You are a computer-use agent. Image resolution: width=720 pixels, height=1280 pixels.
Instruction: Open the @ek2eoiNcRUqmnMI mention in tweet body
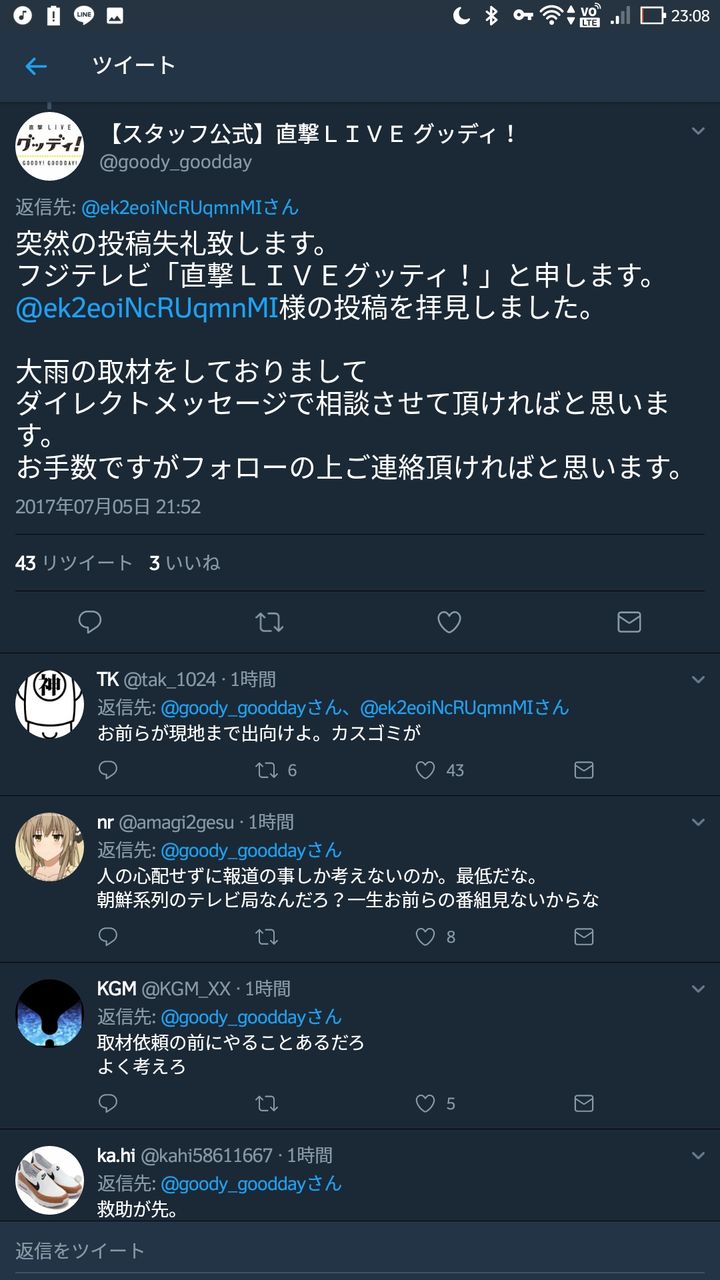click(x=146, y=308)
